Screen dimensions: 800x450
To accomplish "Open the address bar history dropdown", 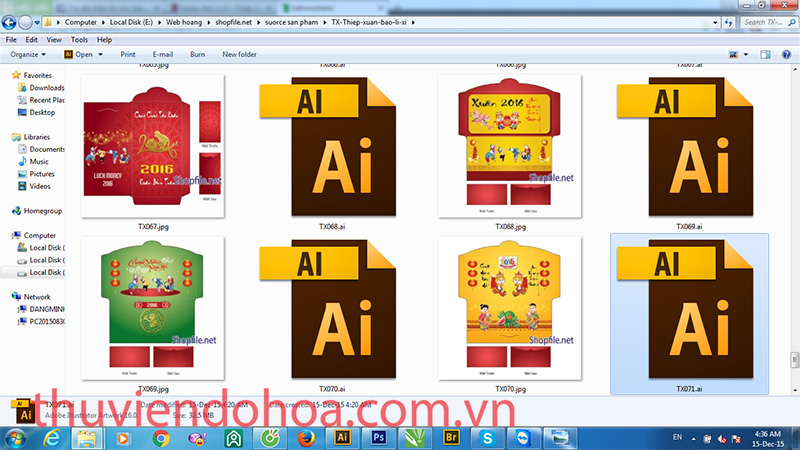I will [715, 22].
